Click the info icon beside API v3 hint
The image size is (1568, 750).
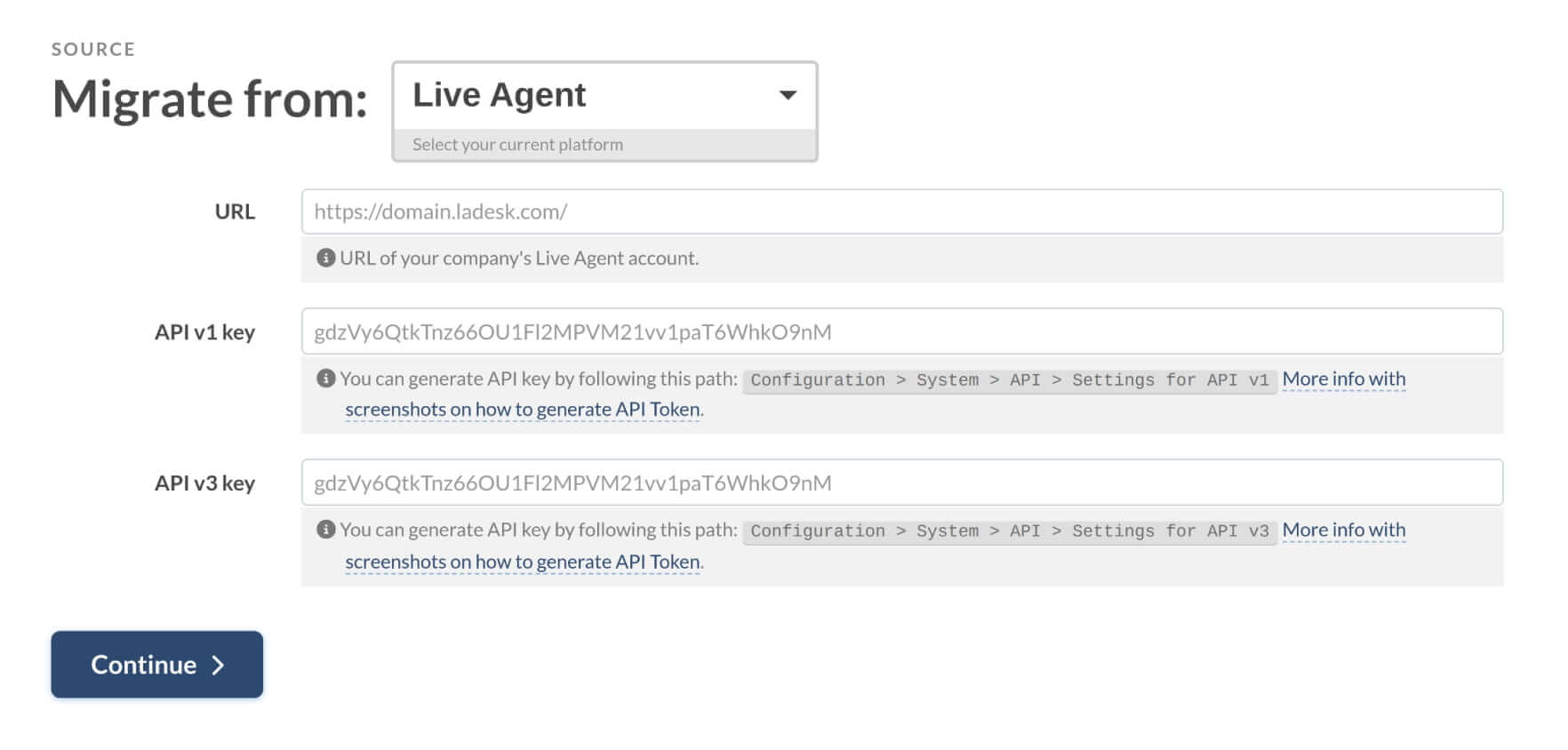click(326, 530)
